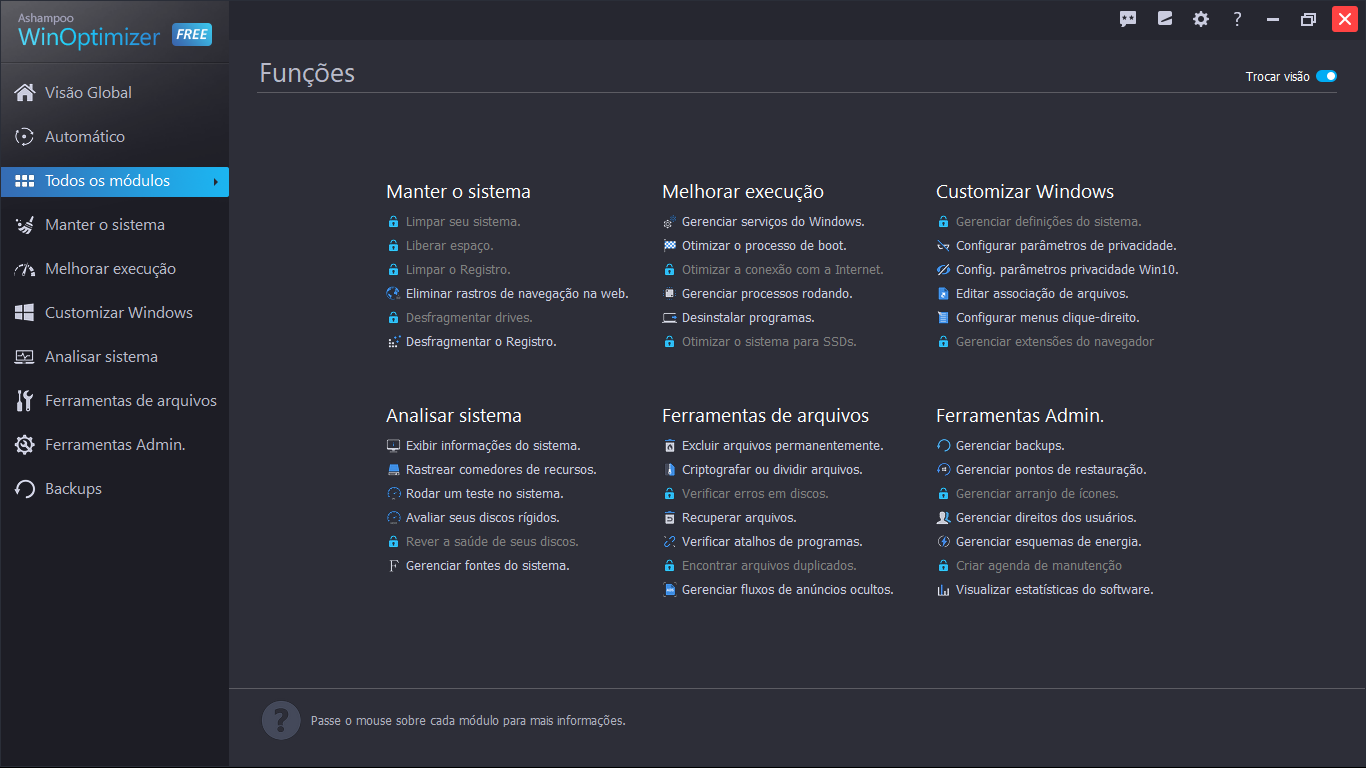Open the settings gear icon
The image size is (1366, 768).
coord(1201,19)
